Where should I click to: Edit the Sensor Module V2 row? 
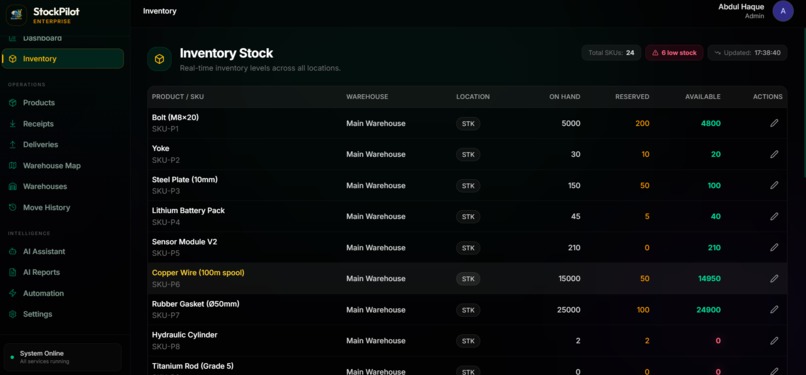774,247
